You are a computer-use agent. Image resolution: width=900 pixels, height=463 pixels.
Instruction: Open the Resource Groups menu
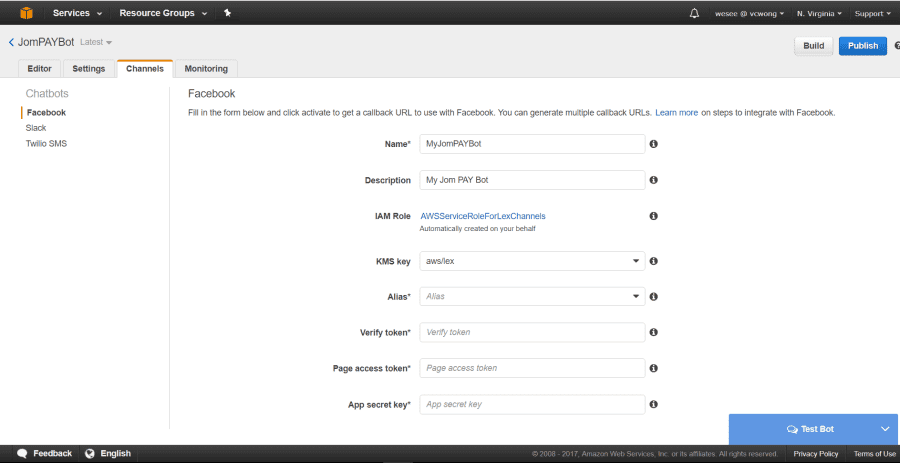(x=163, y=13)
